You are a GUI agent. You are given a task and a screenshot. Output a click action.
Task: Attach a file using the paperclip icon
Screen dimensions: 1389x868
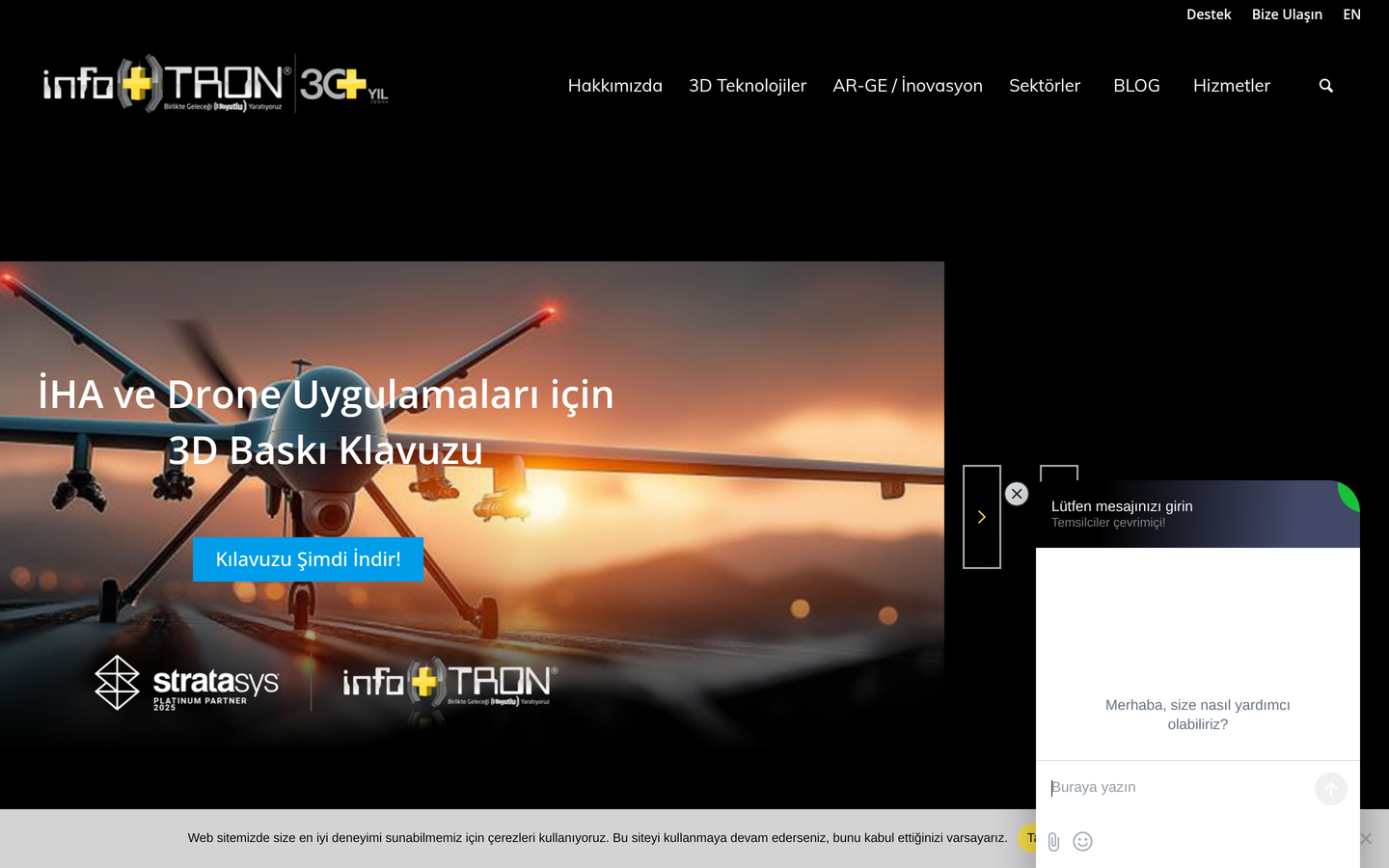coord(1053,842)
